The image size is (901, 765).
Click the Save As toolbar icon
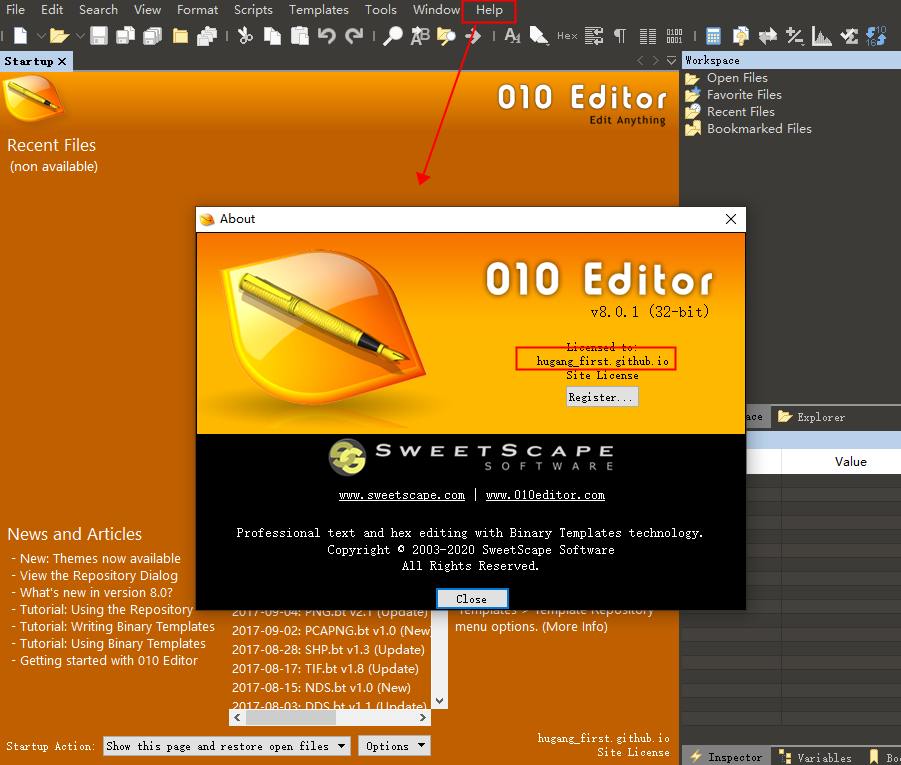[x=125, y=36]
